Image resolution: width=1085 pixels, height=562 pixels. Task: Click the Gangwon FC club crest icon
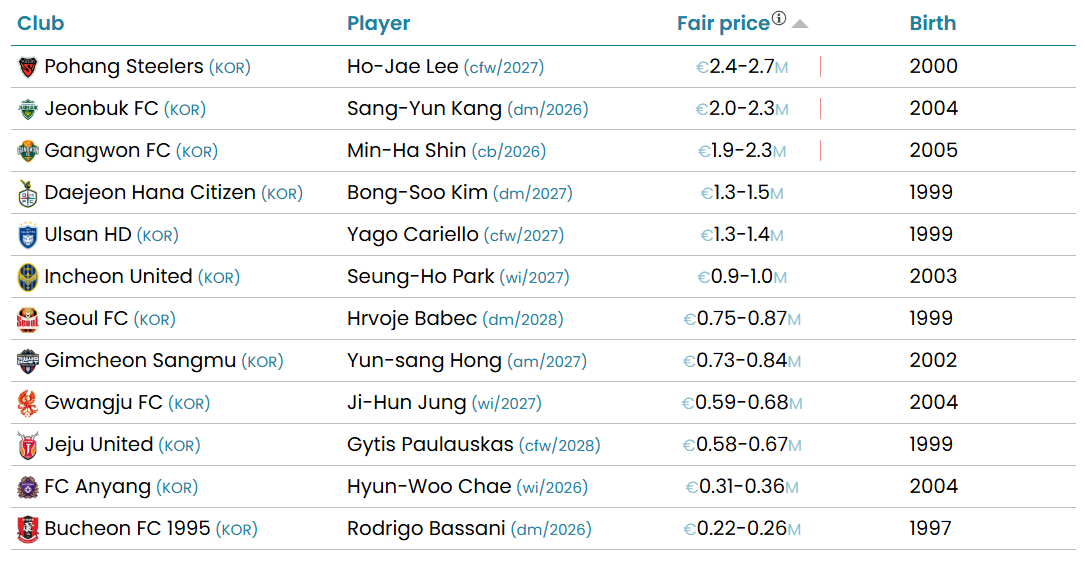tap(28, 152)
